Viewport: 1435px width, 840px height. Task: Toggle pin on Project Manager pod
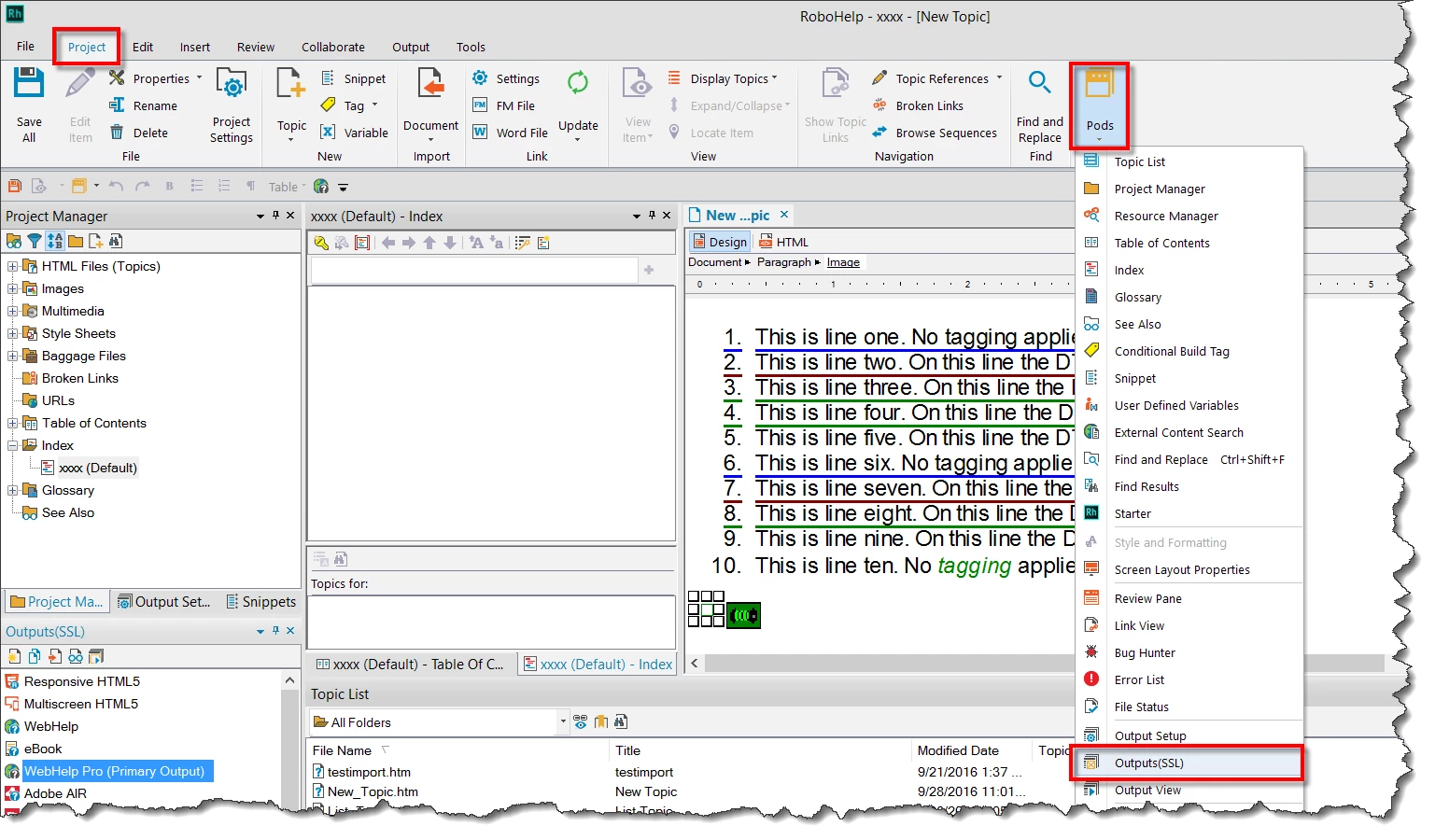click(275, 216)
